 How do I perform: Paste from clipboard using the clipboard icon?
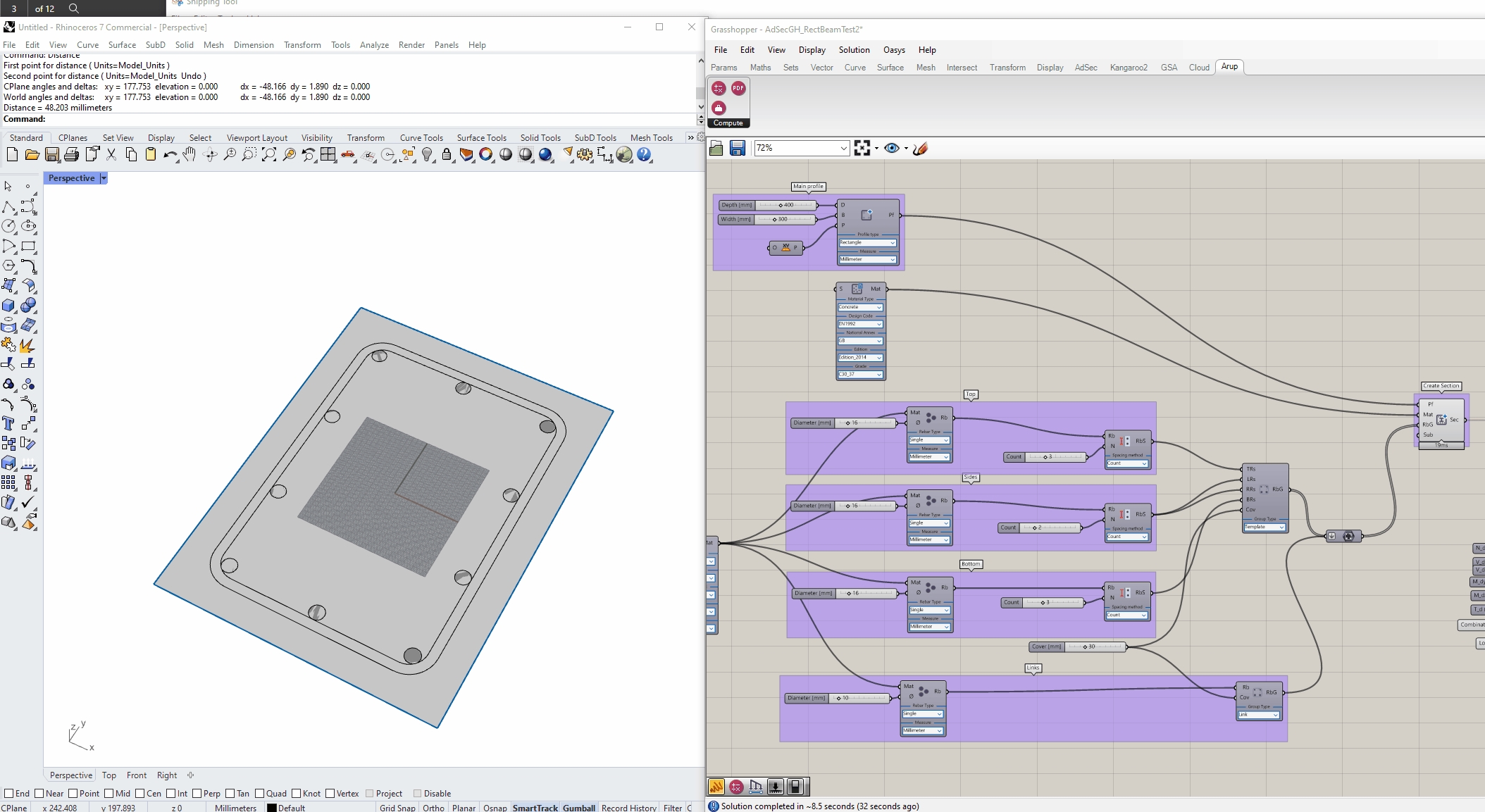151,155
